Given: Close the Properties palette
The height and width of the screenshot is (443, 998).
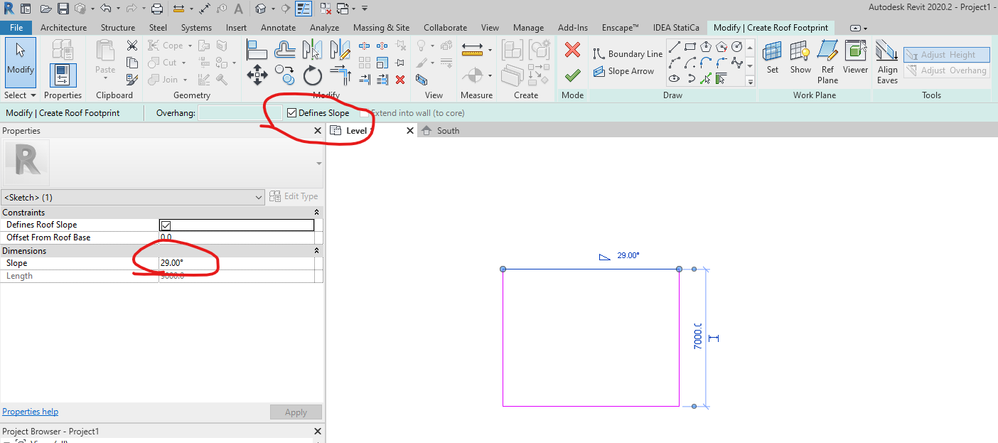Looking at the screenshot, I should 318,130.
